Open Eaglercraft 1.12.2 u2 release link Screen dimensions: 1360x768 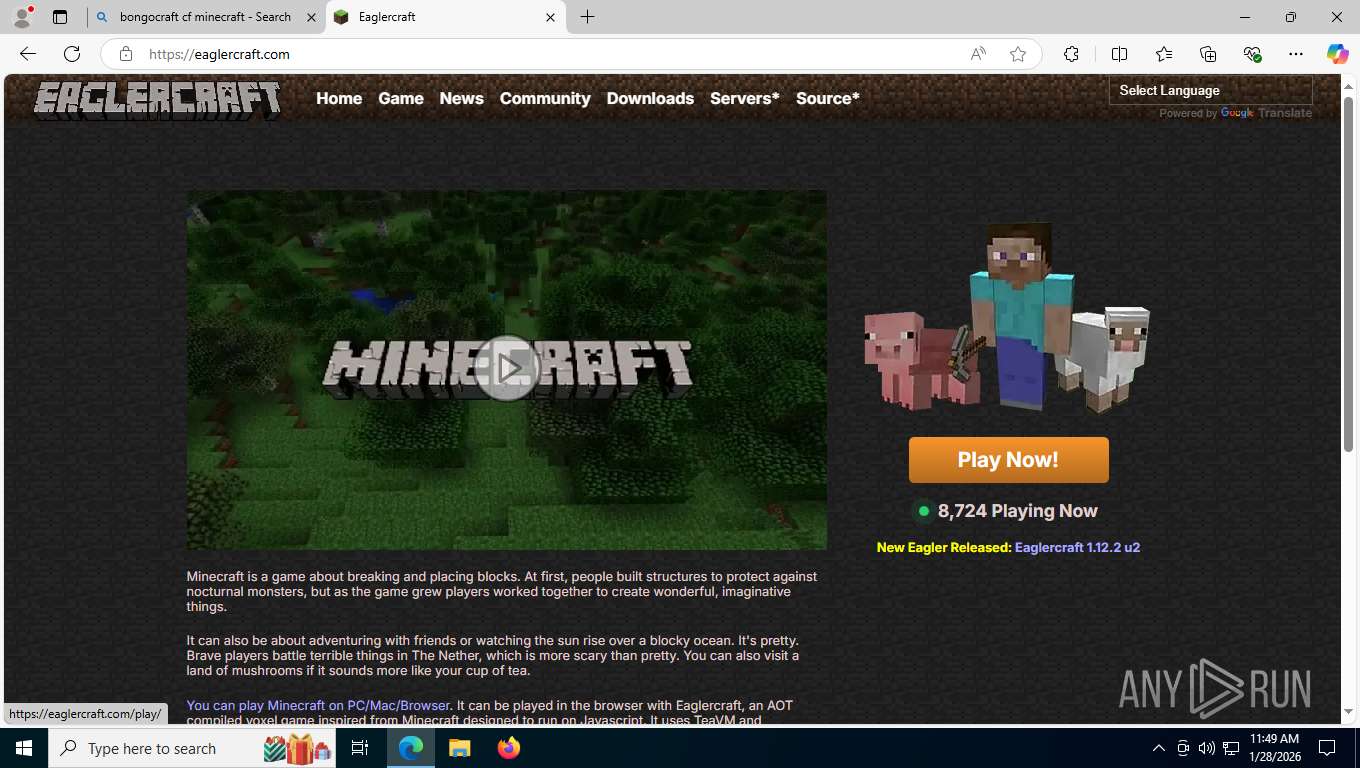click(x=1077, y=547)
